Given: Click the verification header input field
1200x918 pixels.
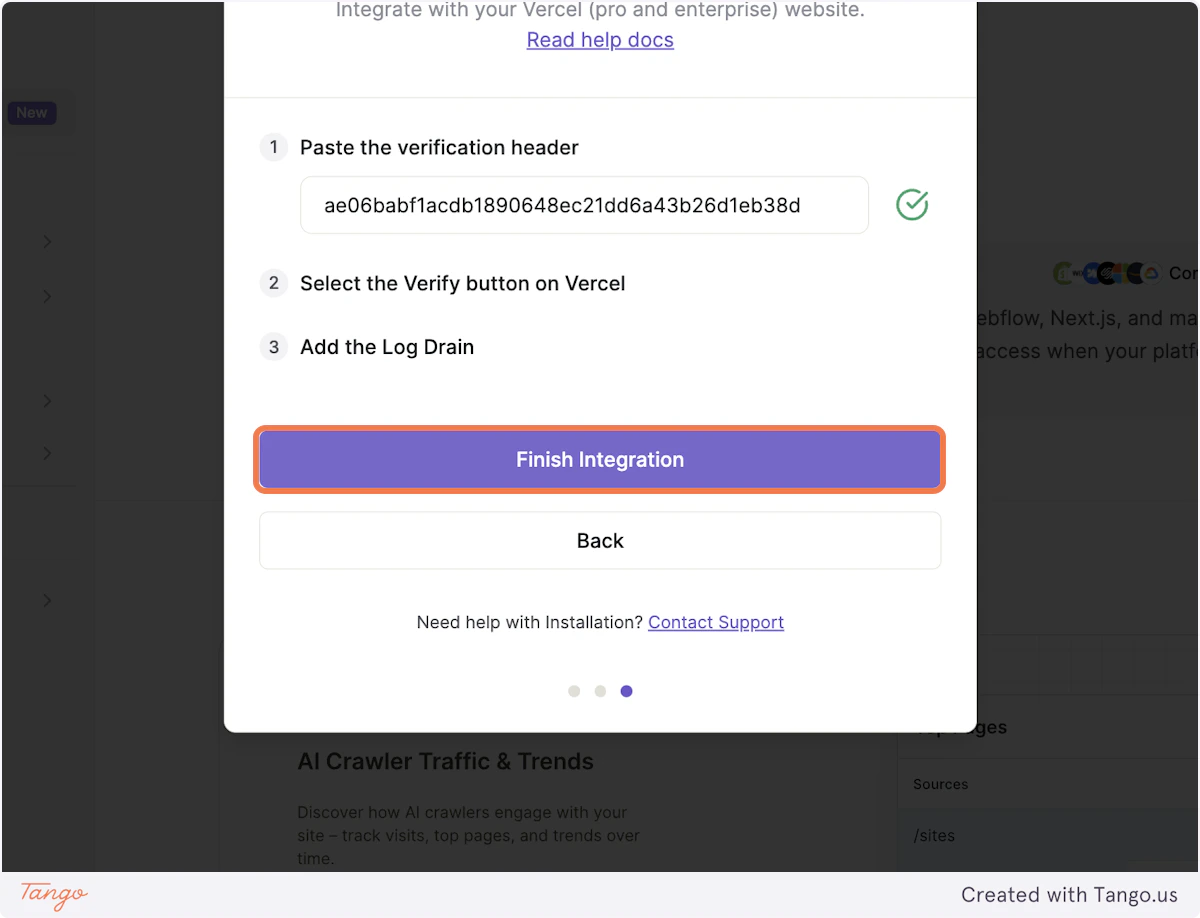Looking at the screenshot, I should [x=584, y=205].
